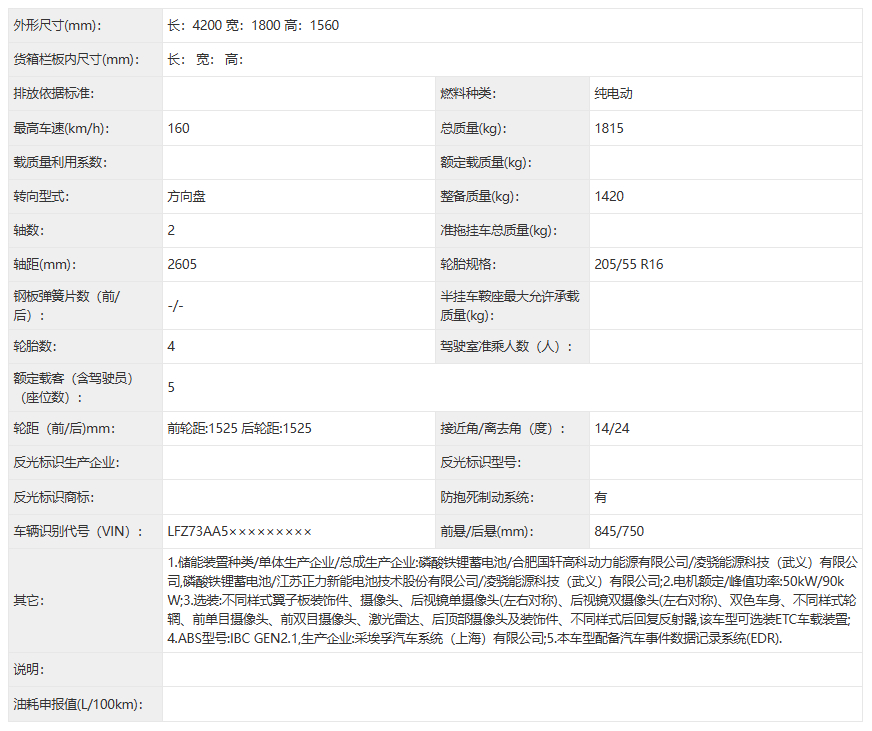Click the 轮胎数 label

click(x=35, y=346)
